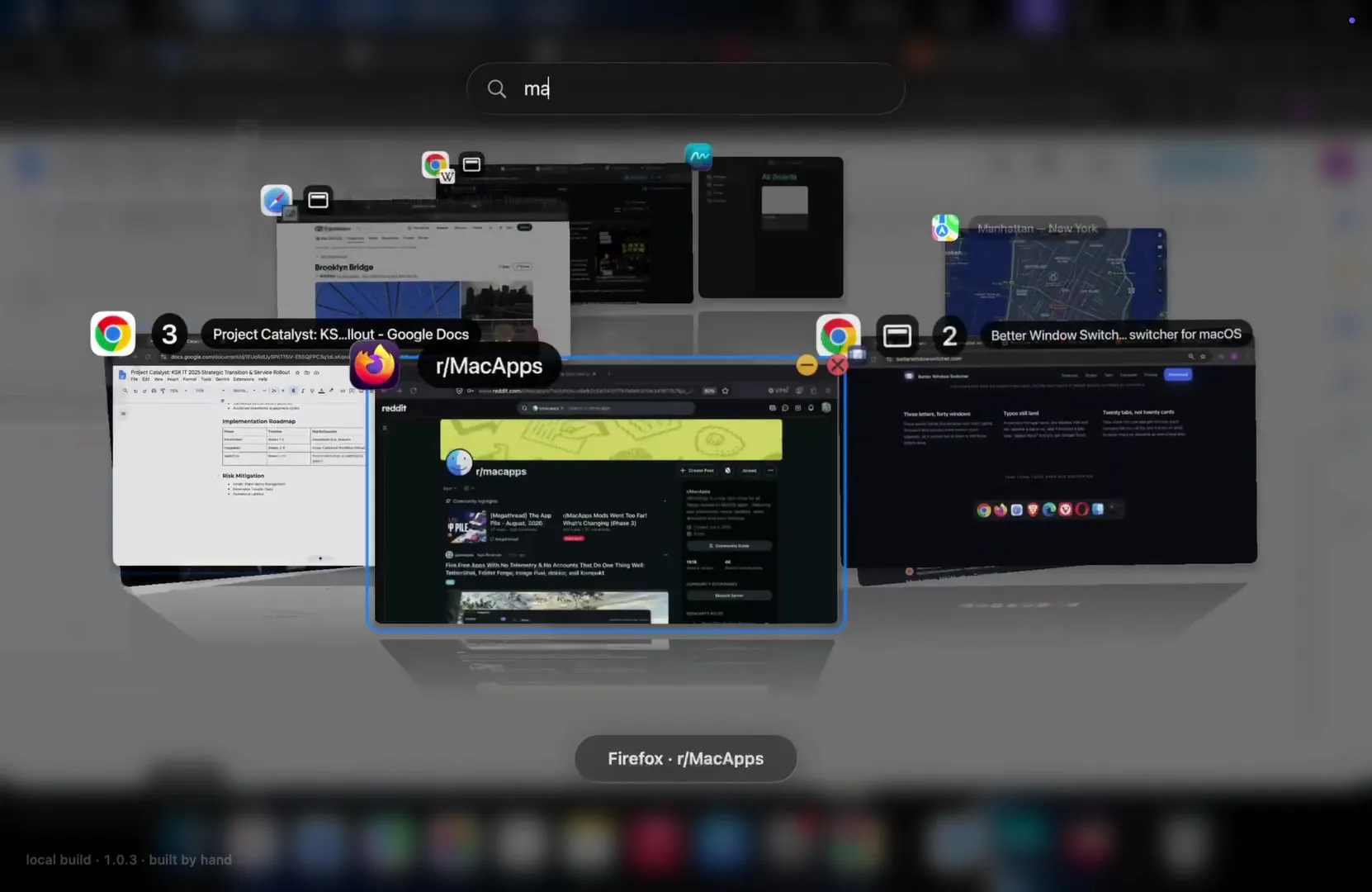Switch to the Freeform boards window thumbnail

[x=771, y=227]
